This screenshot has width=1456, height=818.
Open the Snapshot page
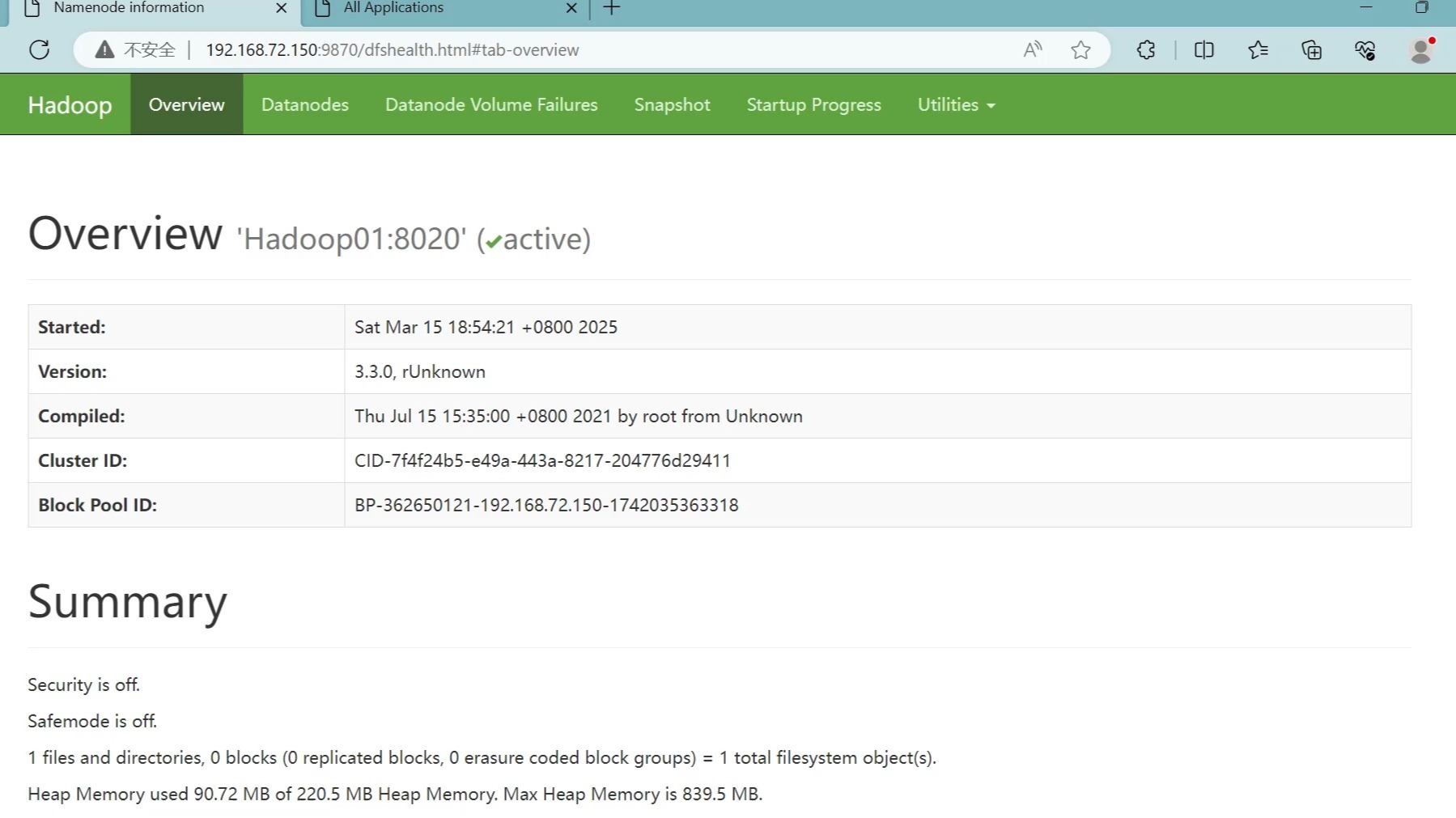tap(672, 104)
